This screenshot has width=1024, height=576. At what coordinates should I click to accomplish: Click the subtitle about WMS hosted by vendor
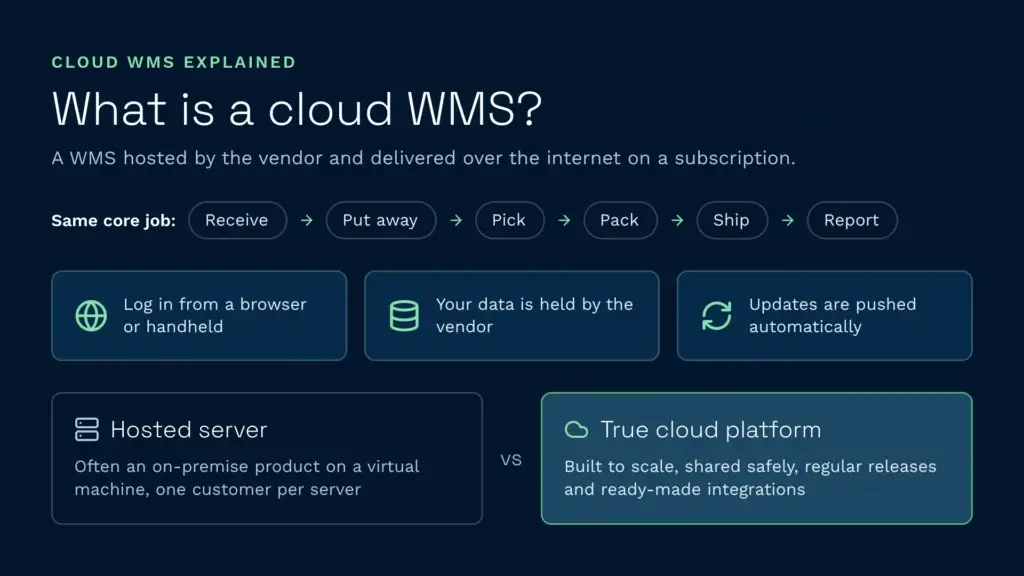click(423, 158)
